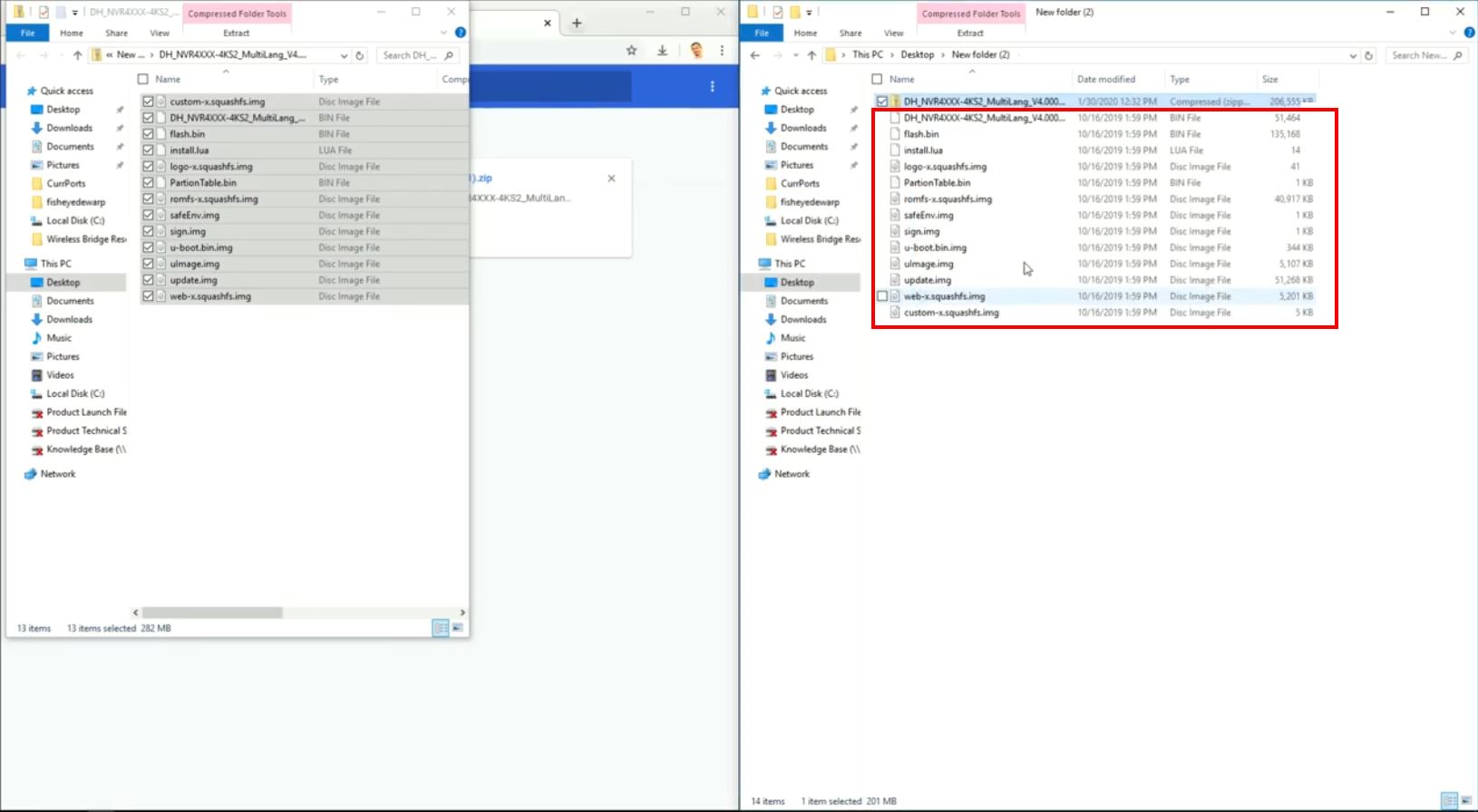Screen dimensions: 1478x812
Task: Dismiss the download popup in Chrome
Action: (x=612, y=179)
